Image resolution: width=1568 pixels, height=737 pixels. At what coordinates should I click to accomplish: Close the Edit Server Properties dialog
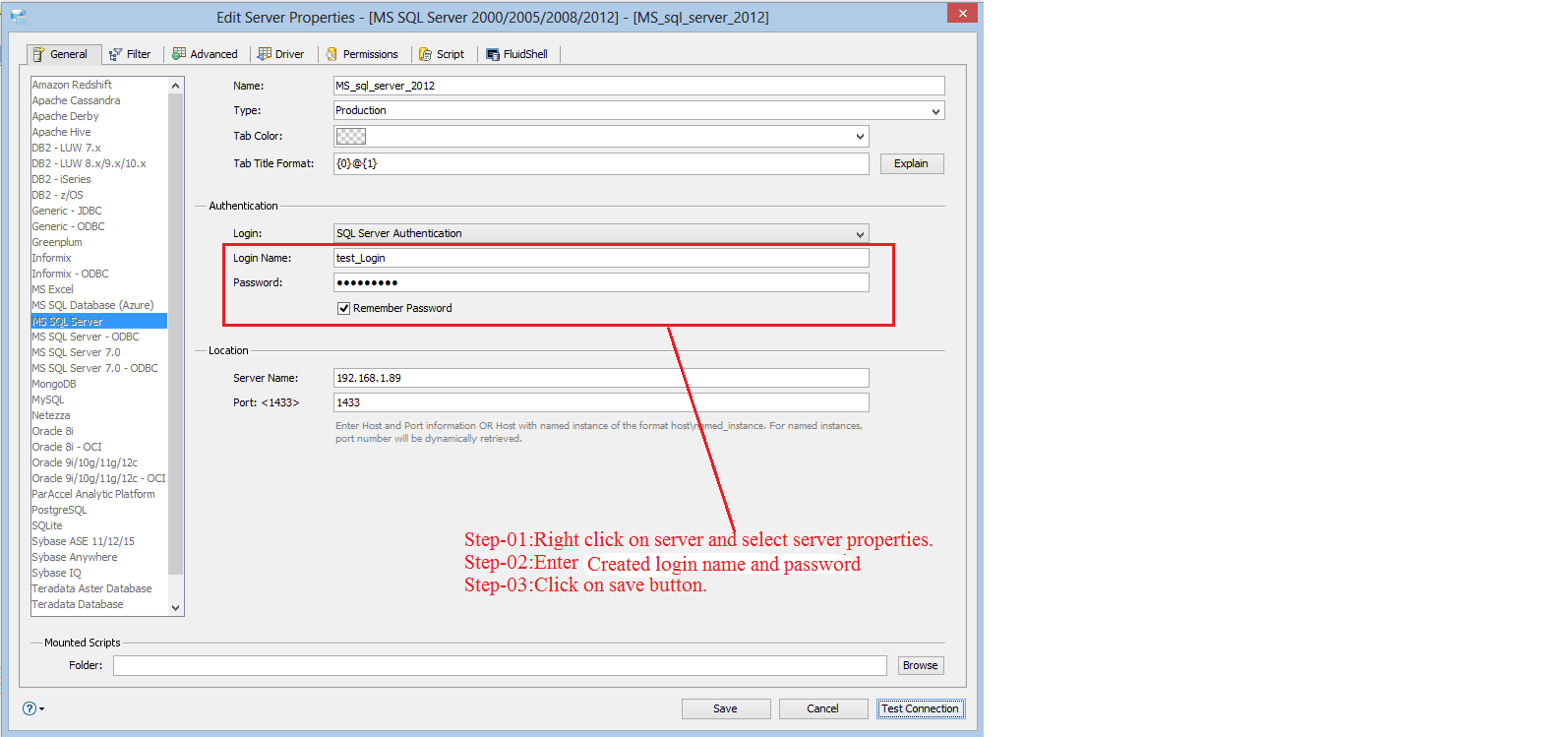pyautogui.click(x=962, y=13)
